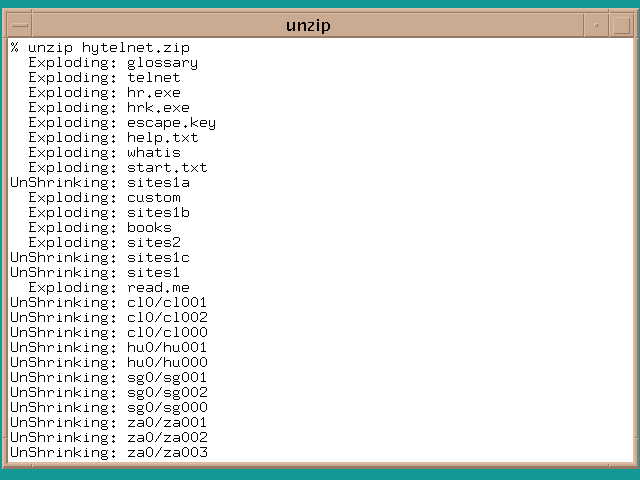Click on the "escape.key" file name
The width and height of the screenshot is (640, 480).
[x=171, y=123]
